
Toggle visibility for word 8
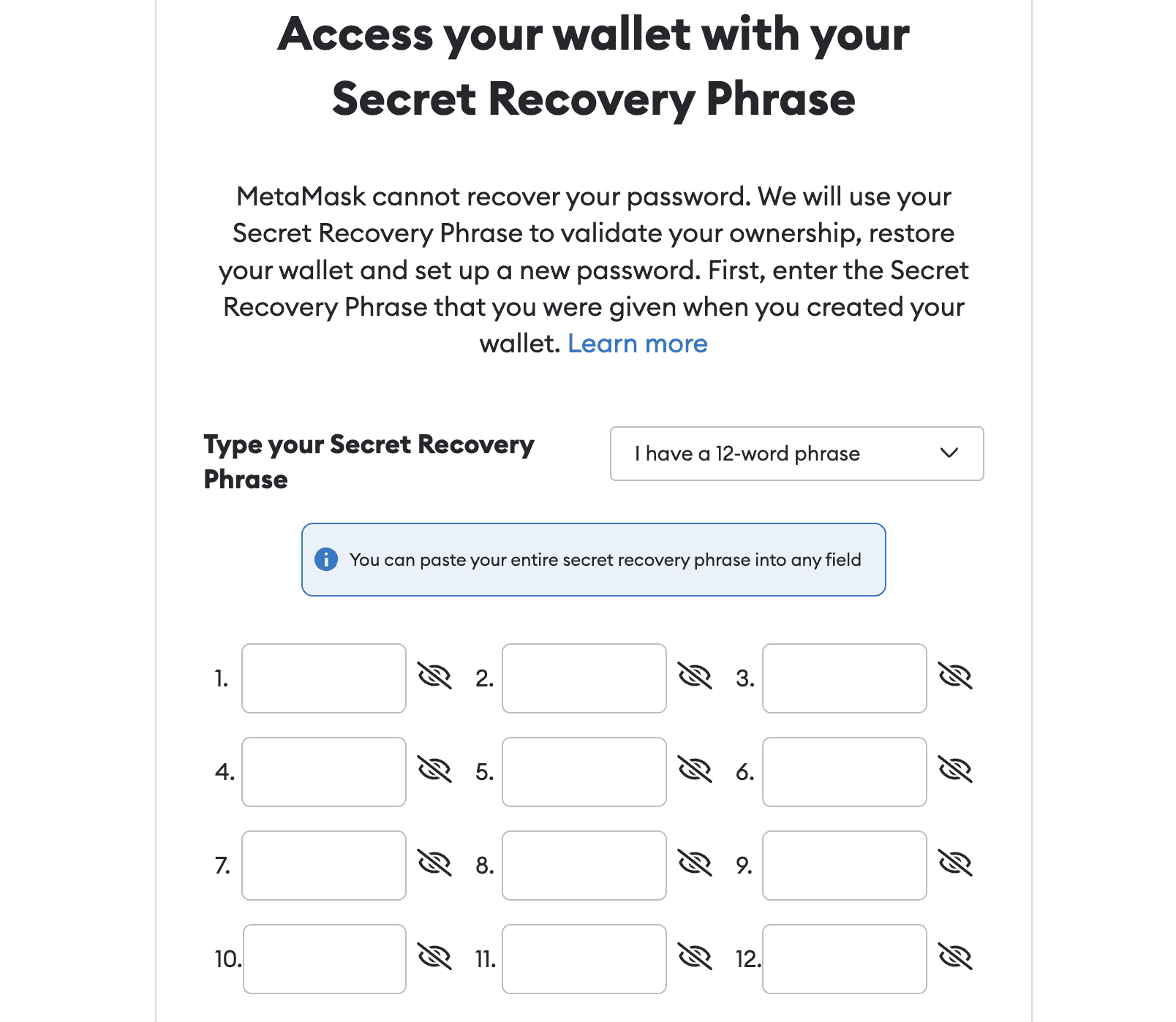pos(695,863)
